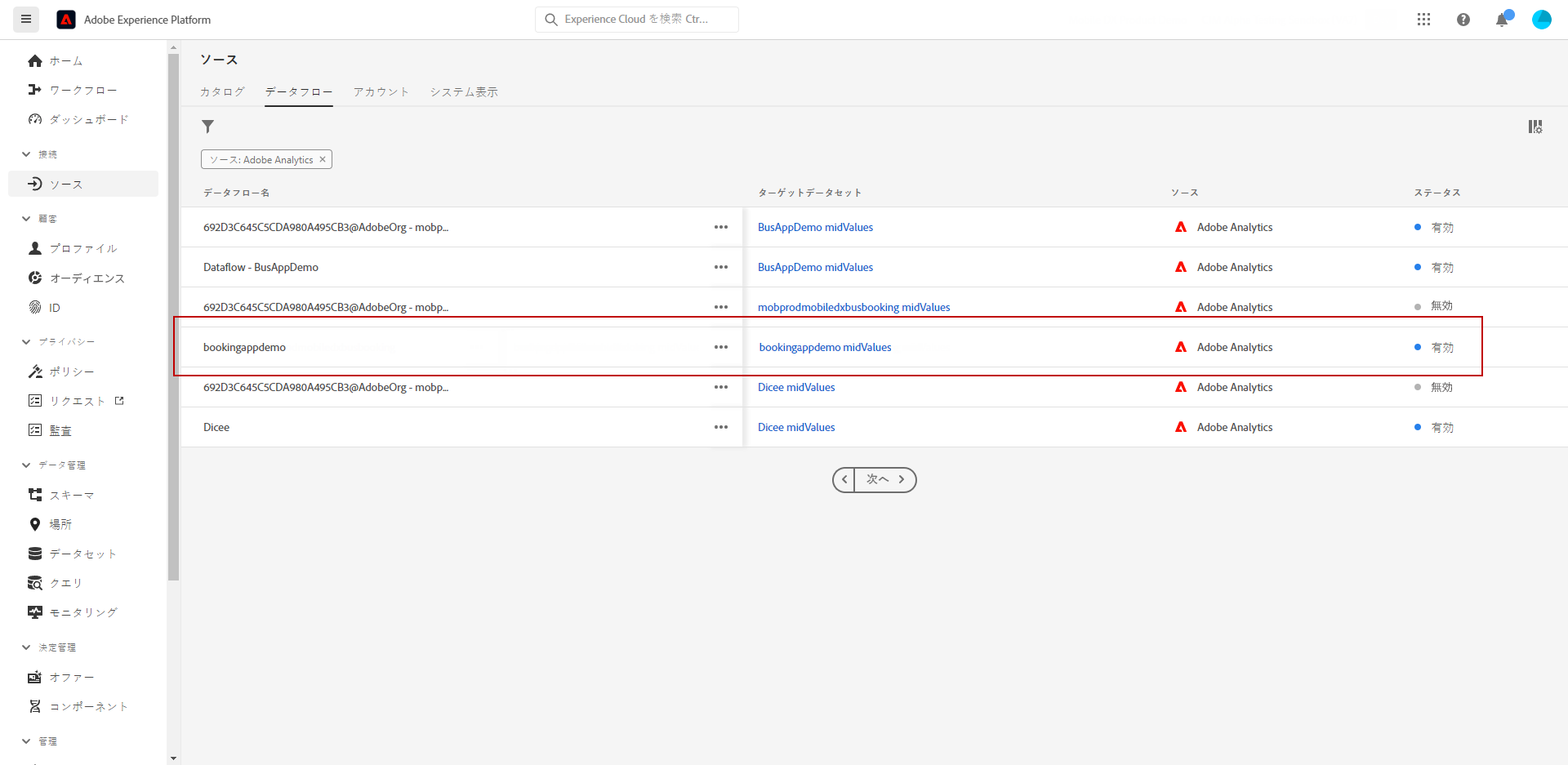The image size is (1568, 765).
Task: Open more actions for bookingappdemo dataflow
Action: (721, 347)
